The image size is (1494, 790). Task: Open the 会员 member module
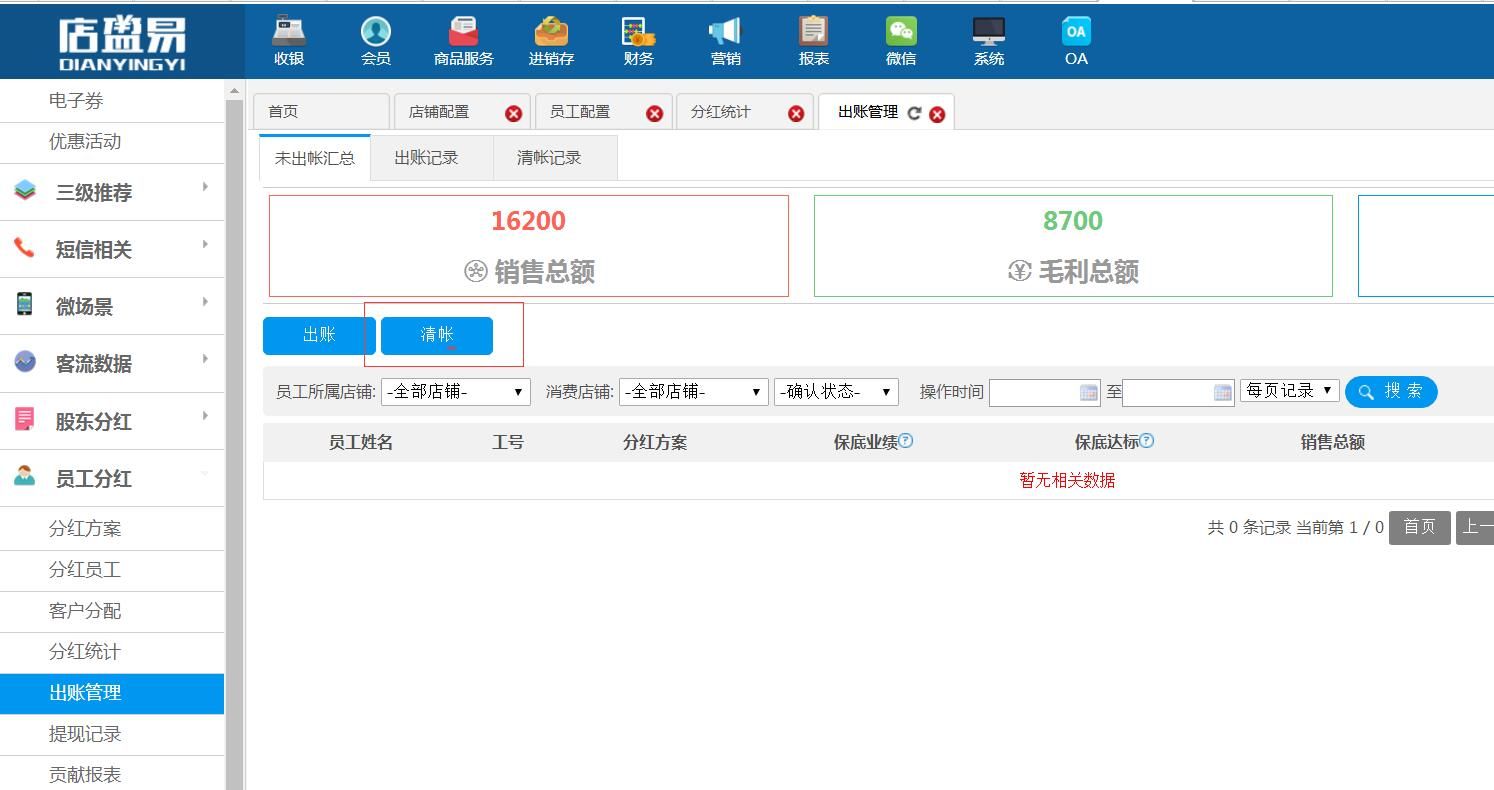pos(376,41)
